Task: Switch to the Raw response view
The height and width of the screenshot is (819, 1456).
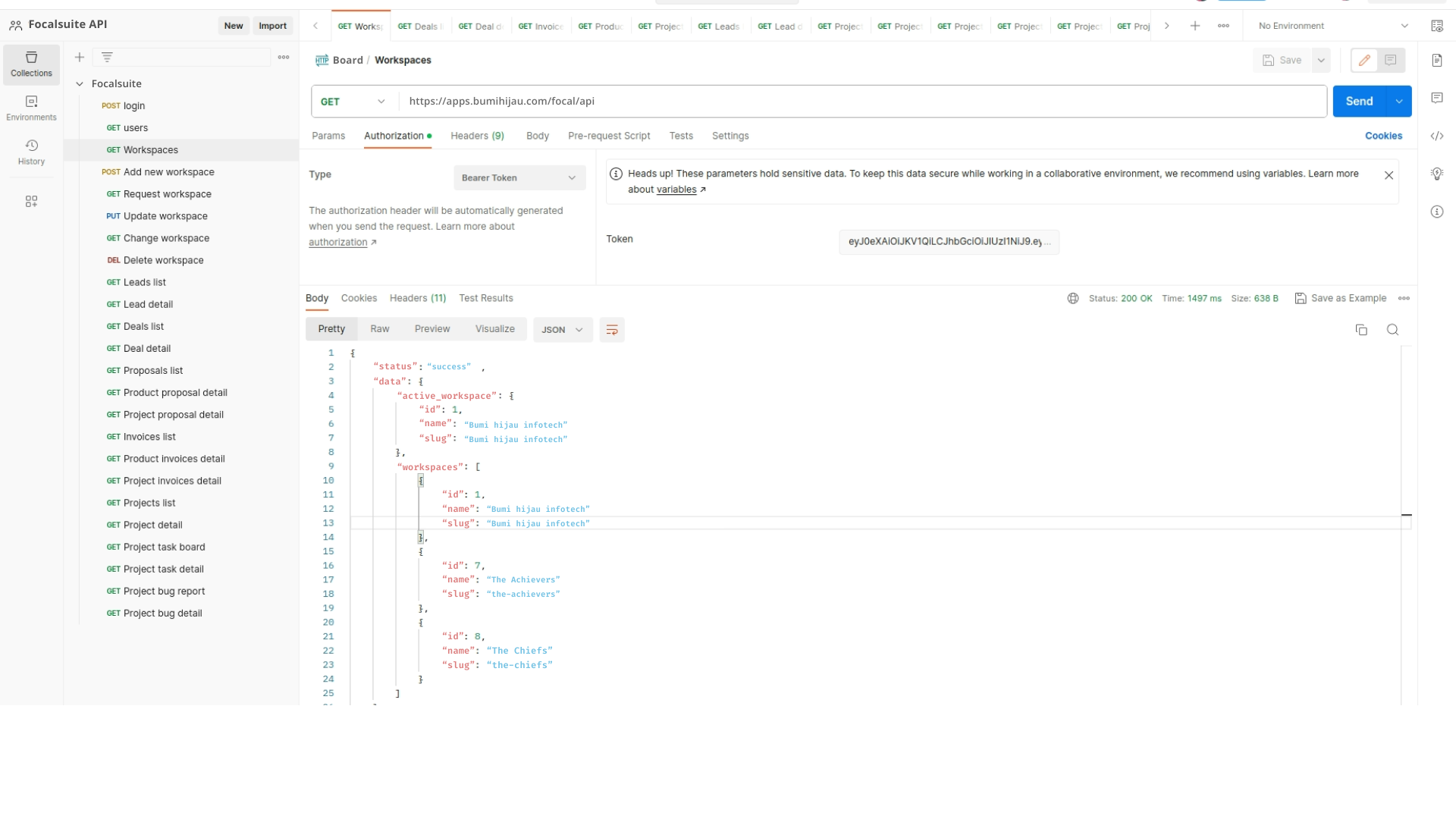Action: pos(379,329)
